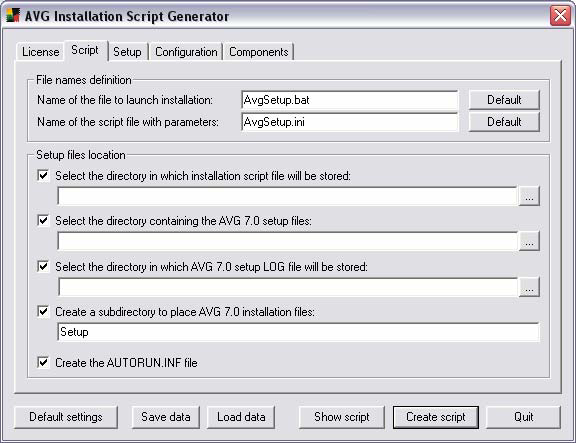The image size is (576, 443).
Task: Click the AvgSetup.bat file name field
Action: [x=350, y=100]
